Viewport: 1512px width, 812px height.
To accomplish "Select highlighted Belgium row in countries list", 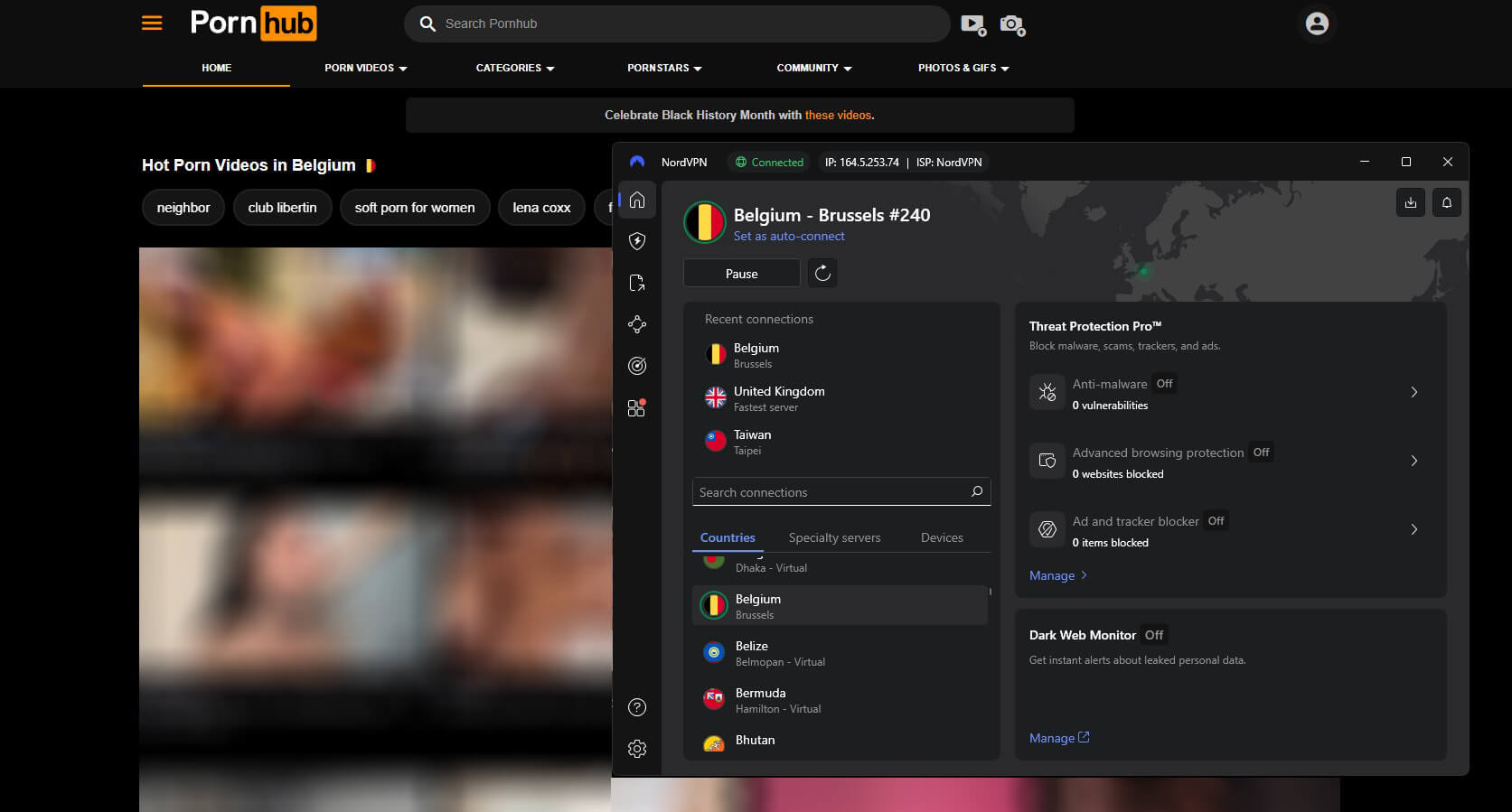I will [x=840, y=605].
